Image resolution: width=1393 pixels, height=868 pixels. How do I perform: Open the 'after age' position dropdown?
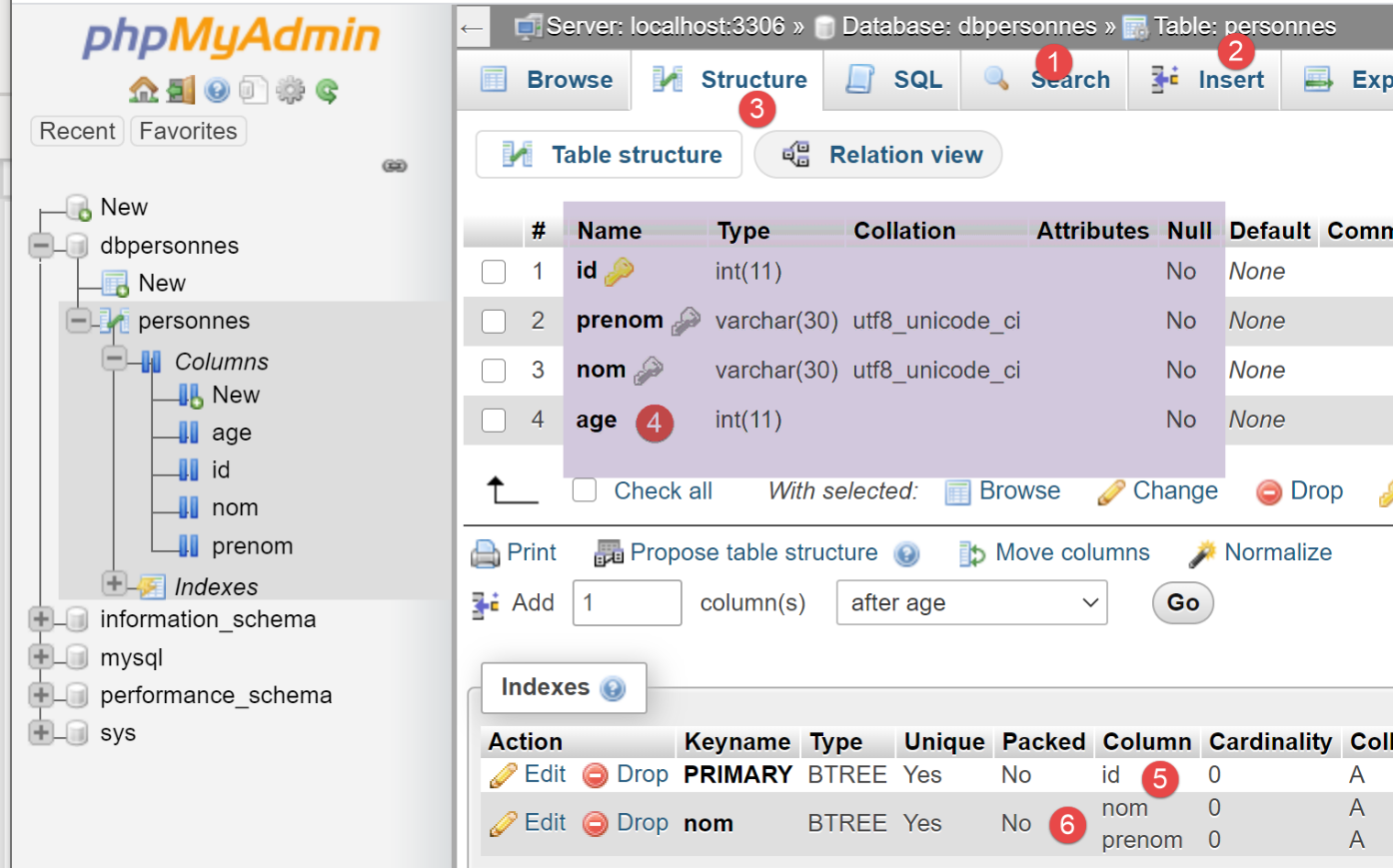pyautogui.click(x=970, y=603)
